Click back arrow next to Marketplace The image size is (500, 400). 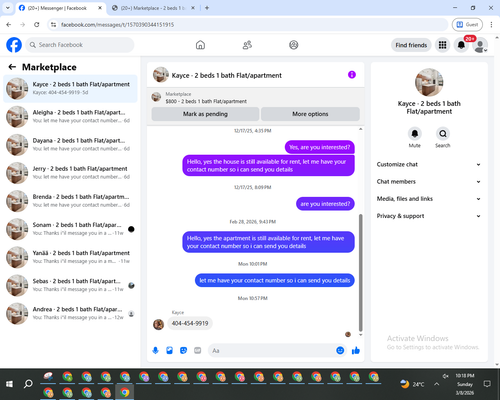point(12,67)
